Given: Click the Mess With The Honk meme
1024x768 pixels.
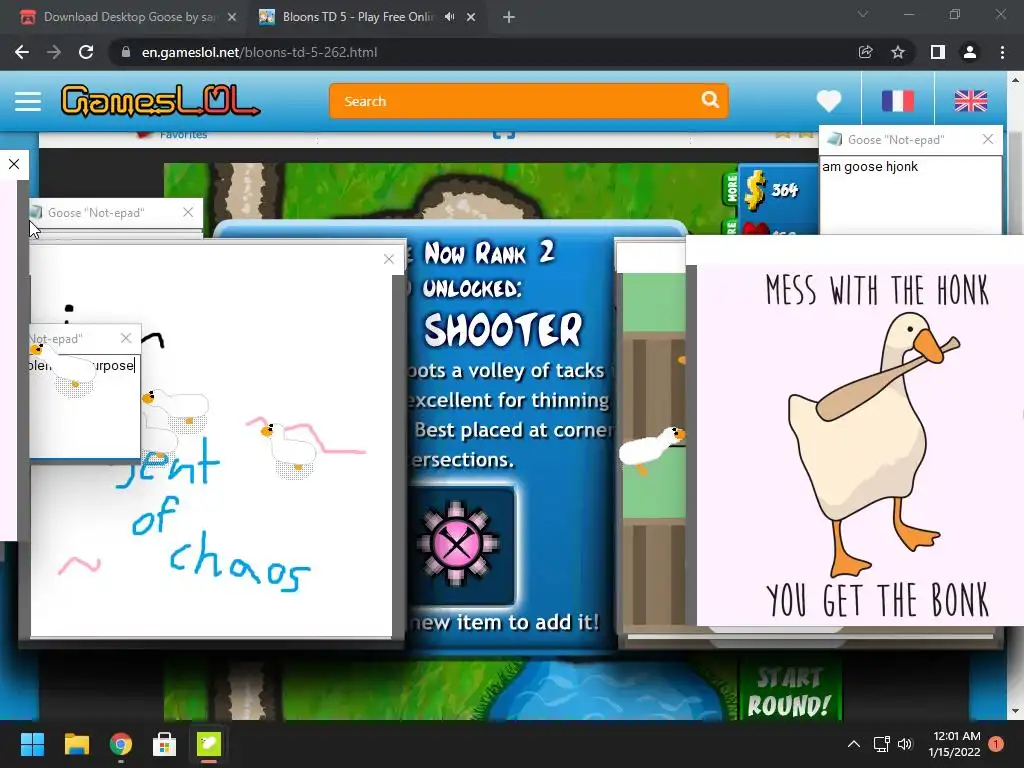Looking at the screenshot, I should 860,445.
